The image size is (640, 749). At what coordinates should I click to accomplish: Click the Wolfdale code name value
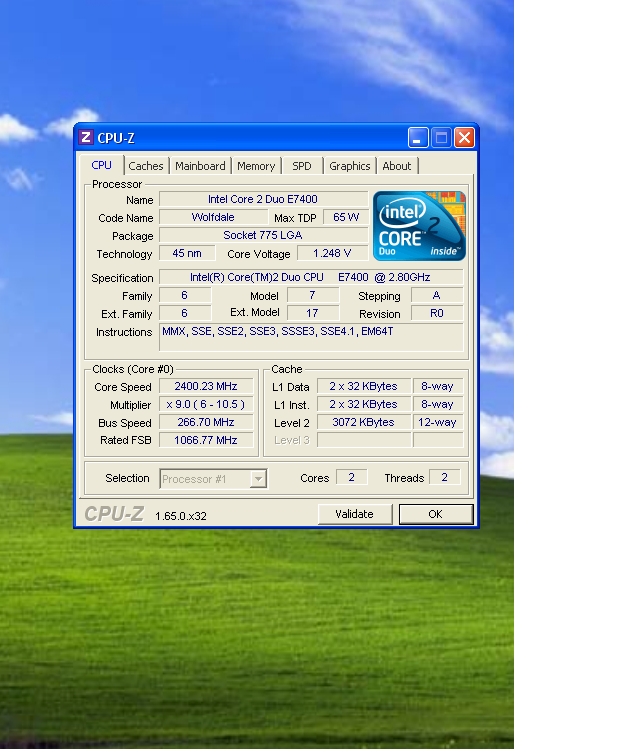click(x=213, y=217)
